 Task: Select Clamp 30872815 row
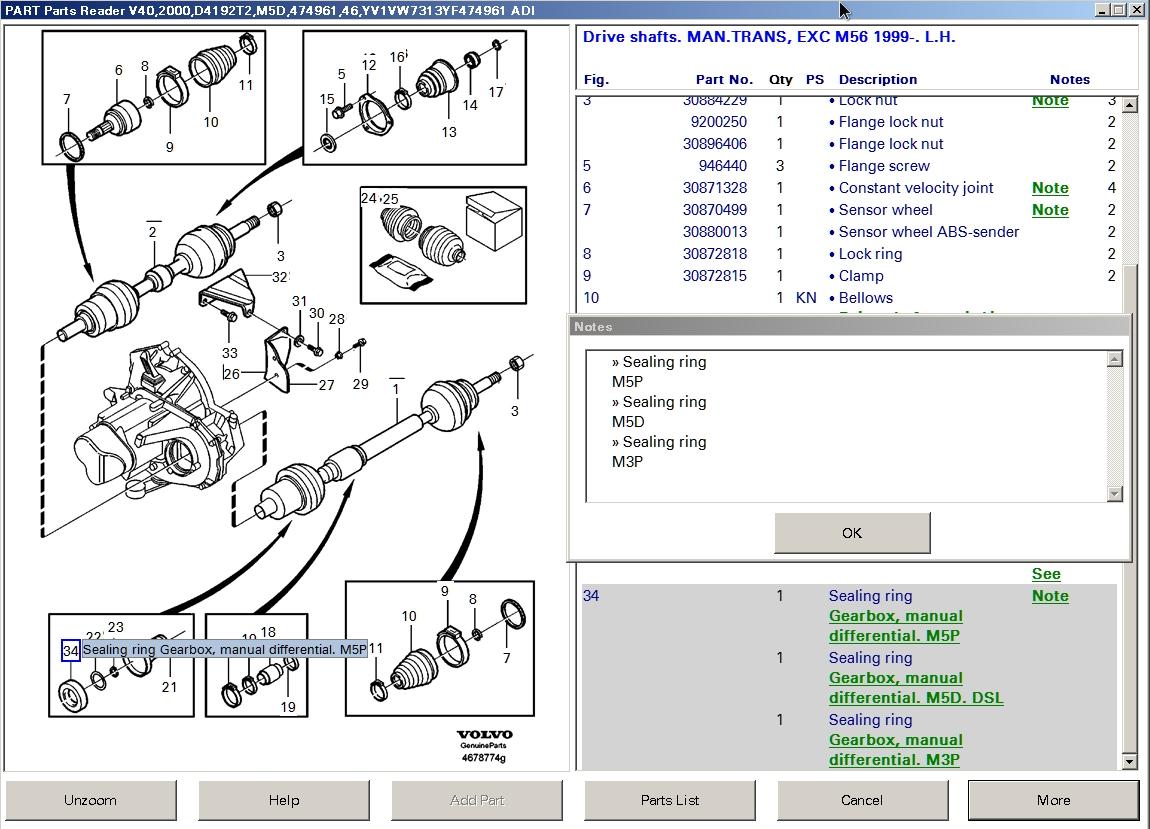pyautogui.click(x=849, y=276)
